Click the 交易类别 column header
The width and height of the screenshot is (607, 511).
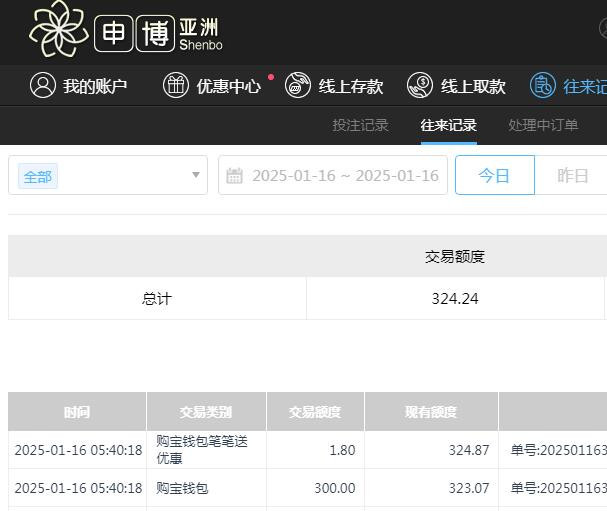(x=206, y=412)
